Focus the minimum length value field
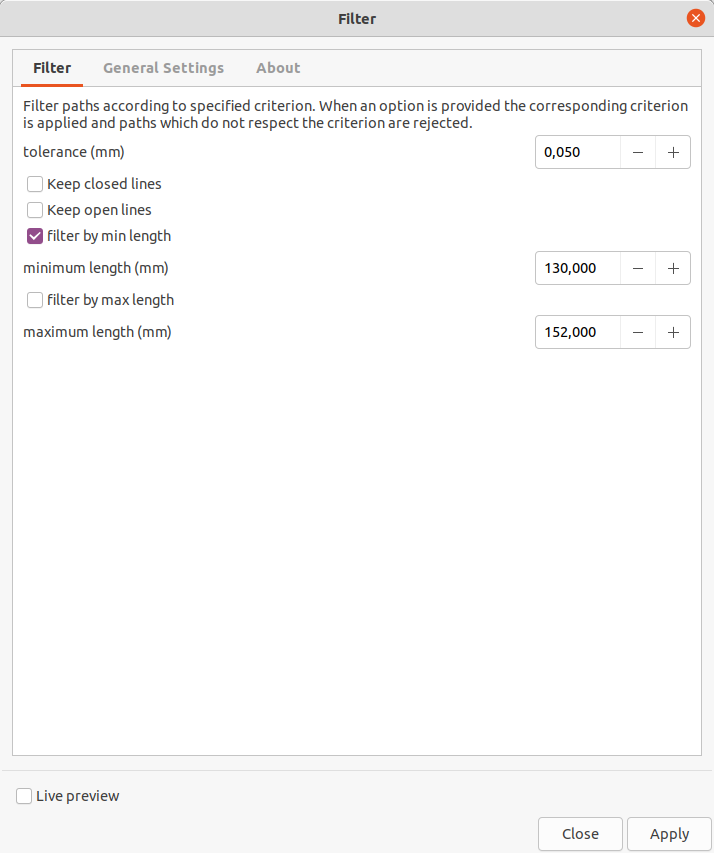 pyautogui.click(x=578, y=268)
